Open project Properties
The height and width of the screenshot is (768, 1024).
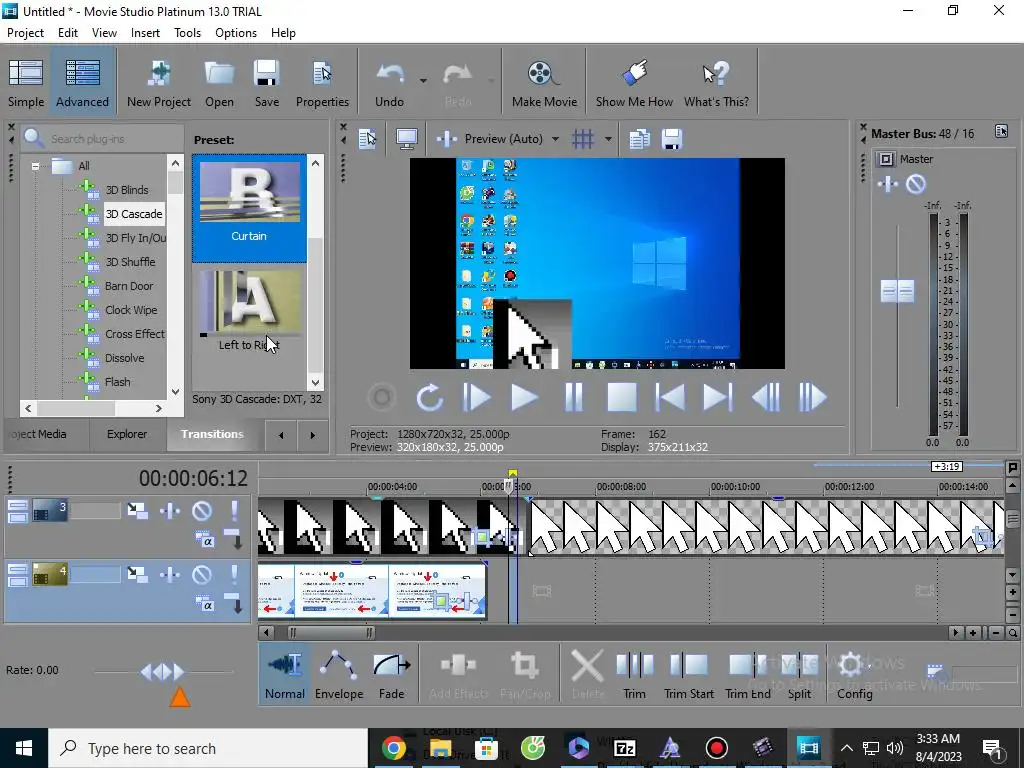[x=322, y=82]
